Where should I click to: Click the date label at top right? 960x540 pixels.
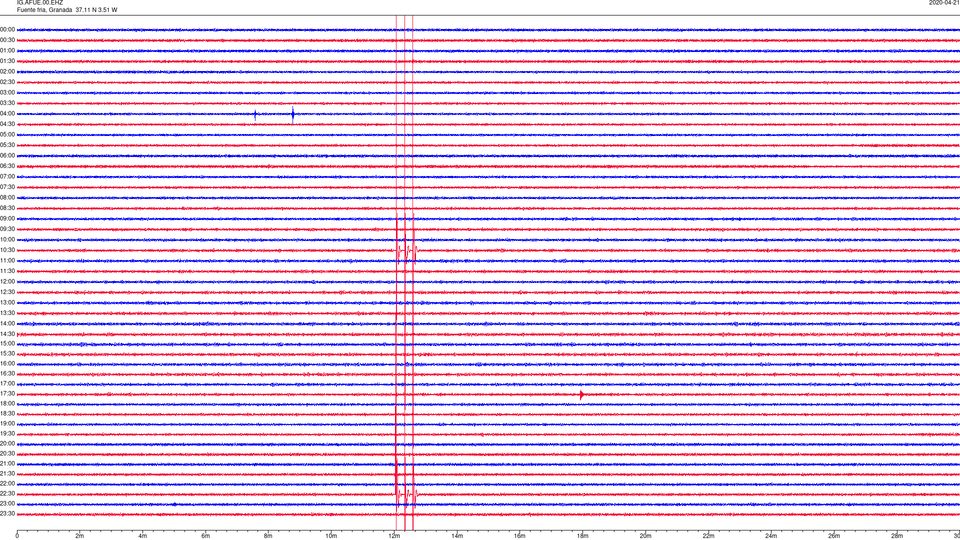point(944,3)
